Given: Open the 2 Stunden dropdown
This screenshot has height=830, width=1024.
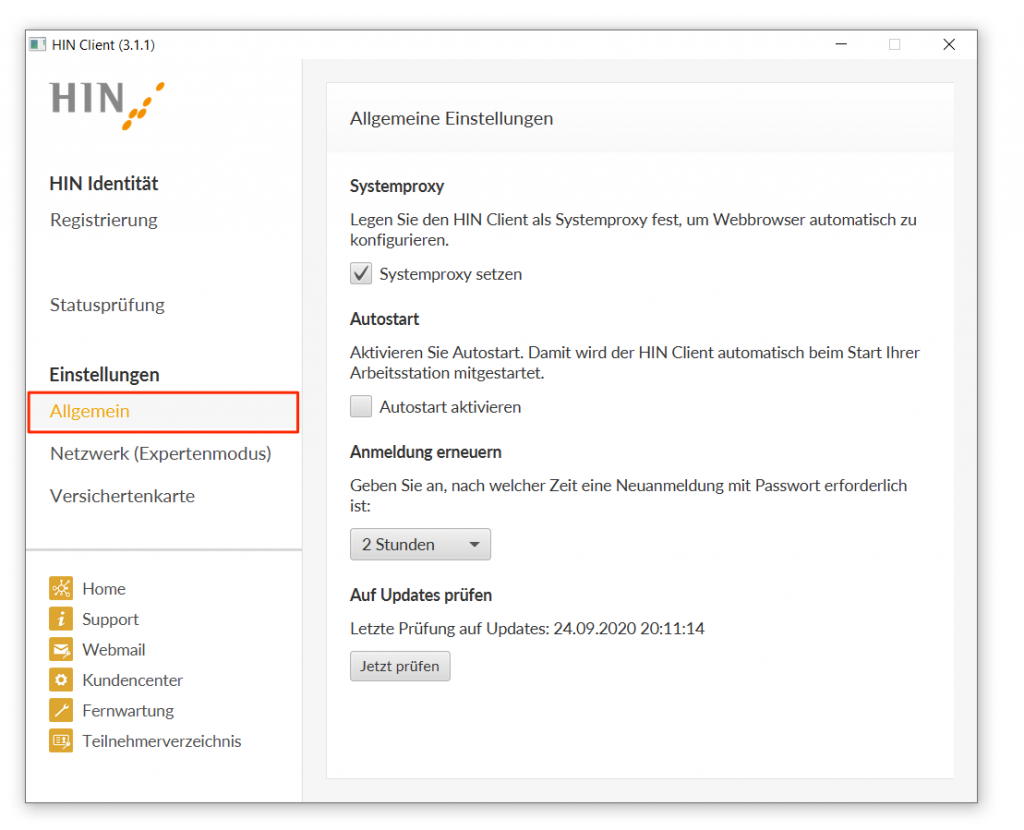Looking at the screenshot, I should (x=421, y=544).
